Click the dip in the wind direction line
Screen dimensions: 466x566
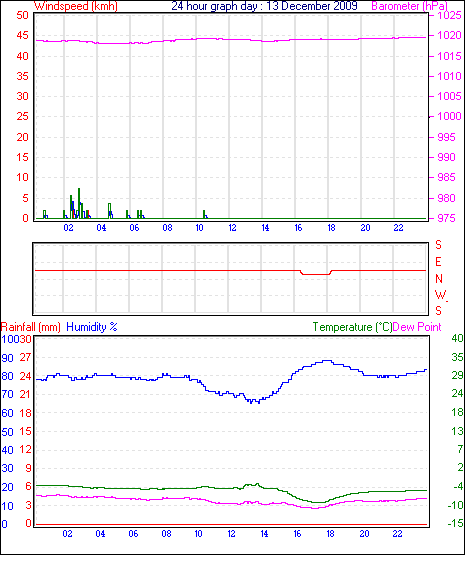pyautogui.click(x=315, y=273)
